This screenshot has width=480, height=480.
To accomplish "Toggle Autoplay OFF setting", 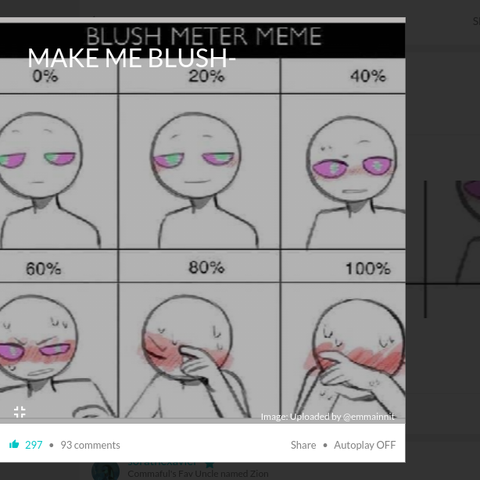I will point(365,445).
